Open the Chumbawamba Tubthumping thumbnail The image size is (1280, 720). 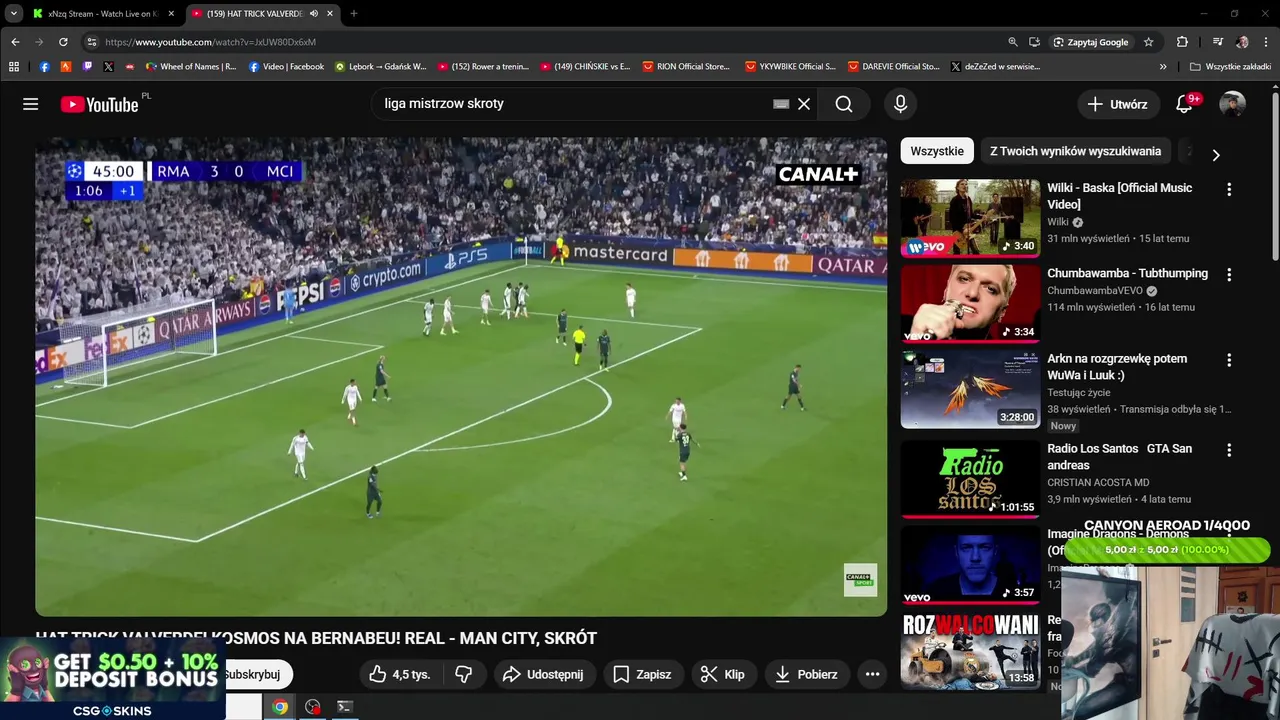tap(970, 304)
